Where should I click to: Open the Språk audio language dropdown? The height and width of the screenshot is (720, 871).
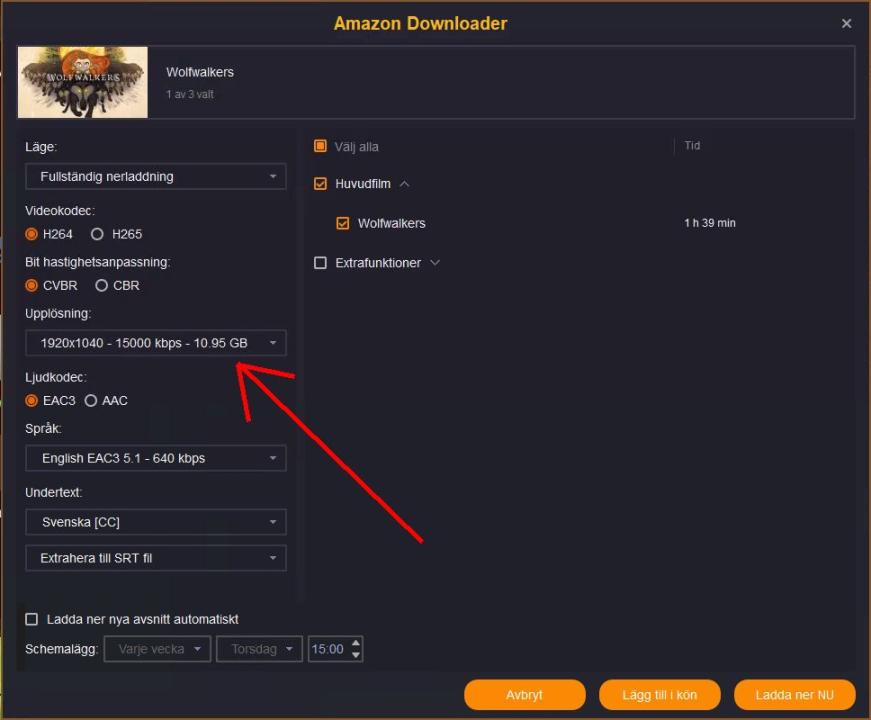coord(156,458)
